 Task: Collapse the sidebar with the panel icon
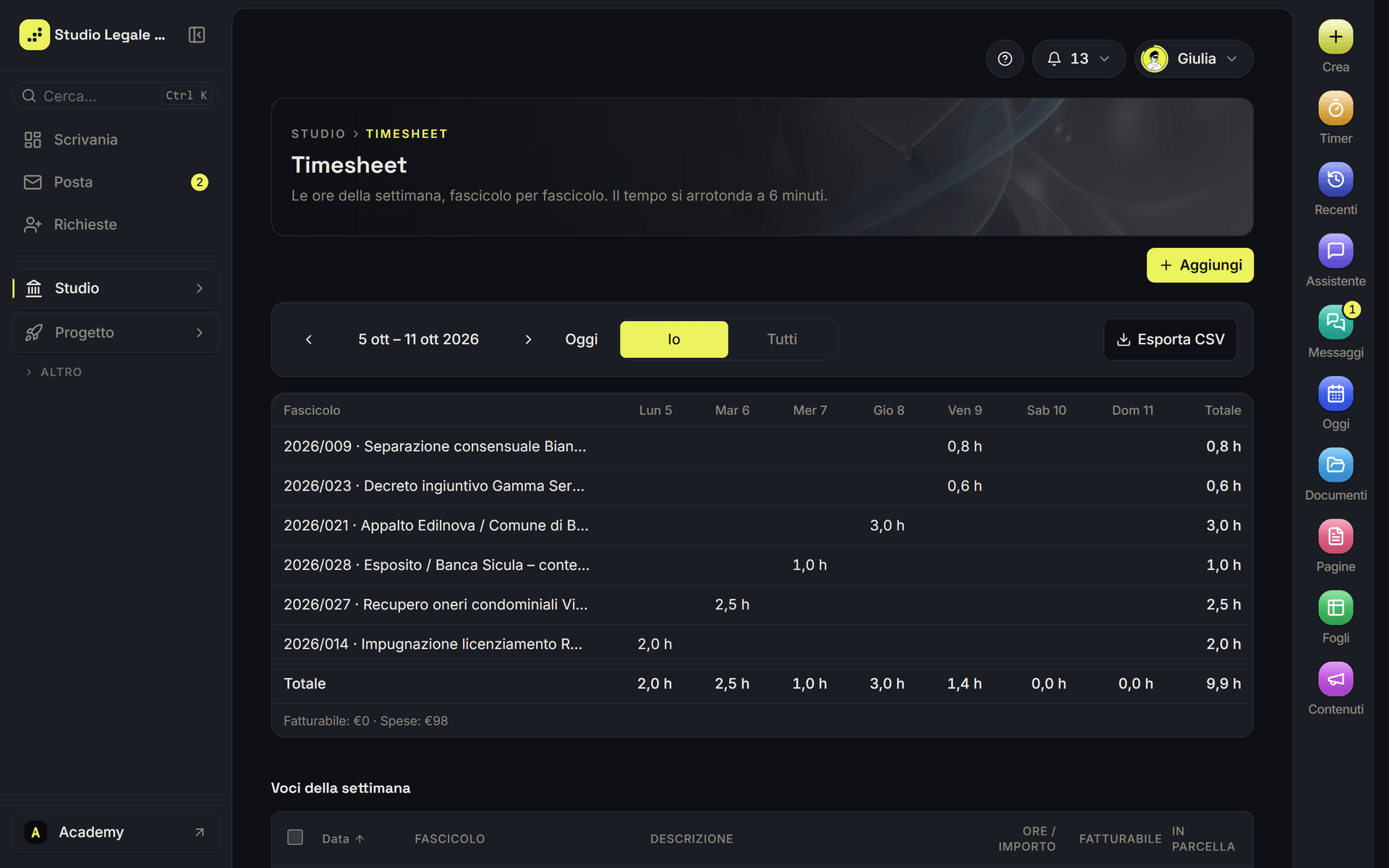[x=197, y=35]
